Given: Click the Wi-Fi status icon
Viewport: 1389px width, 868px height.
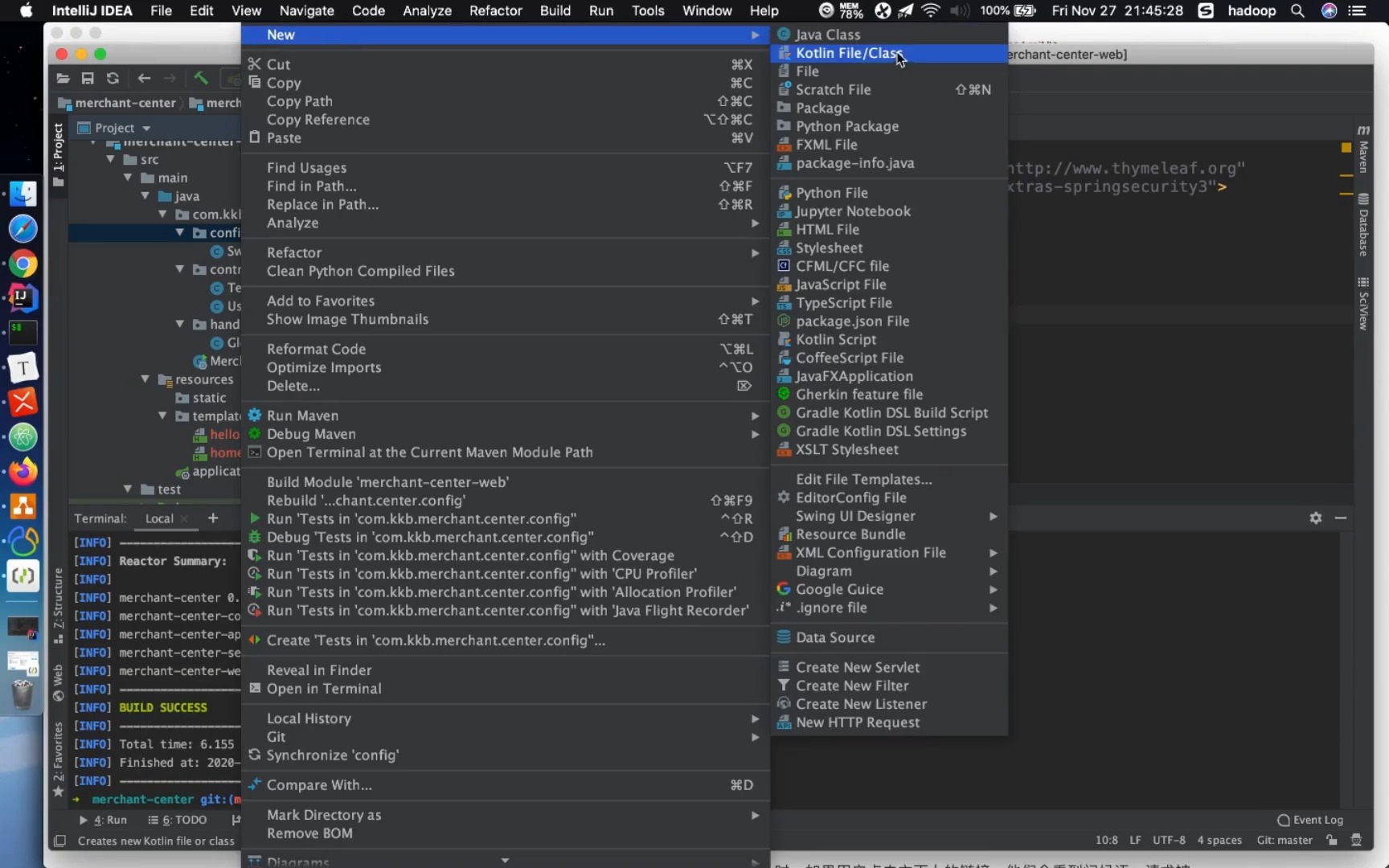Looking at the screenshot, I should tap(930, 10).
